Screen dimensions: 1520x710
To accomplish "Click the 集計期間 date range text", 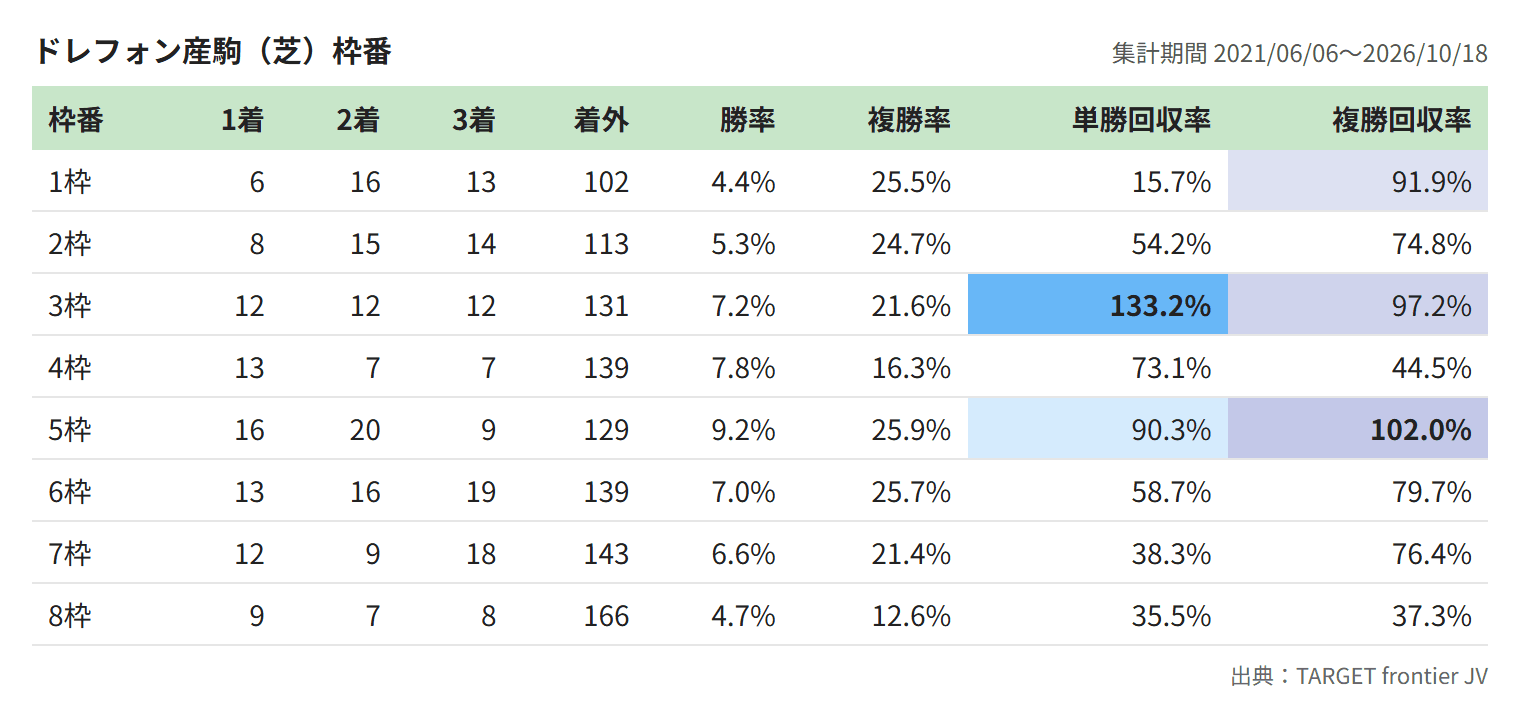I will click(1300, 53).
